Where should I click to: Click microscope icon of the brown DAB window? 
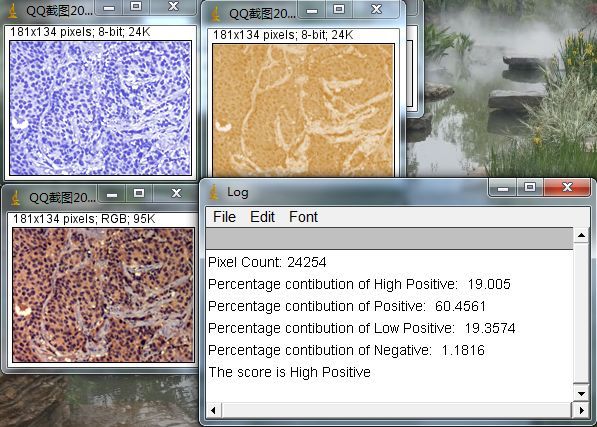pyautogui.click(x=215, y=14)
